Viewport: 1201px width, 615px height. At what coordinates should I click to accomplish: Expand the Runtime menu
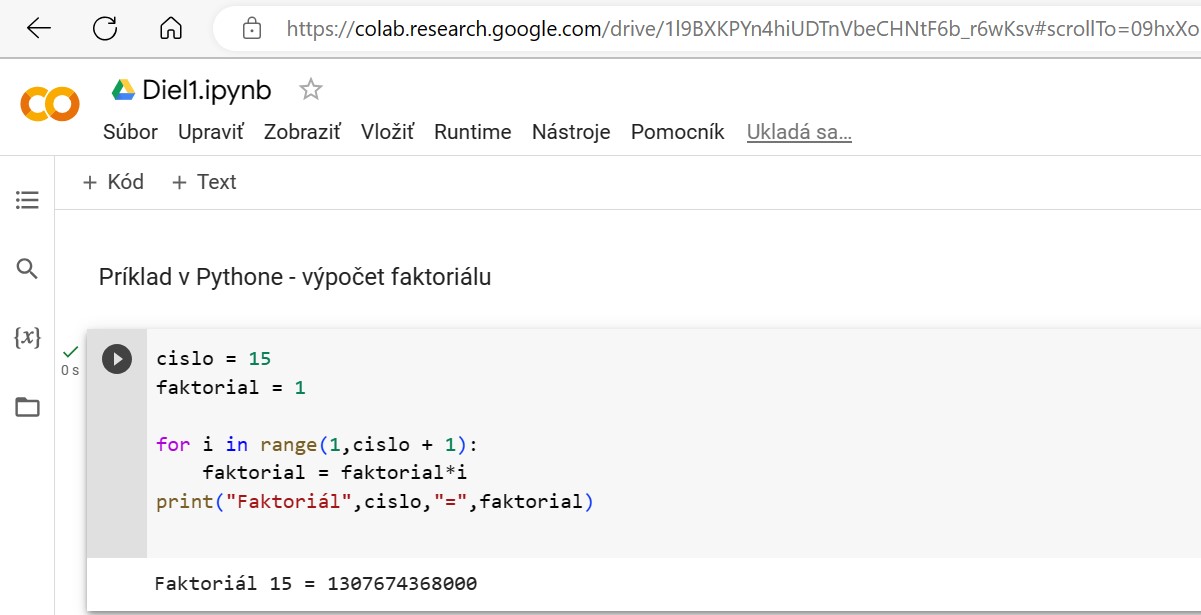pyautogui.click(x=472, y=132)
